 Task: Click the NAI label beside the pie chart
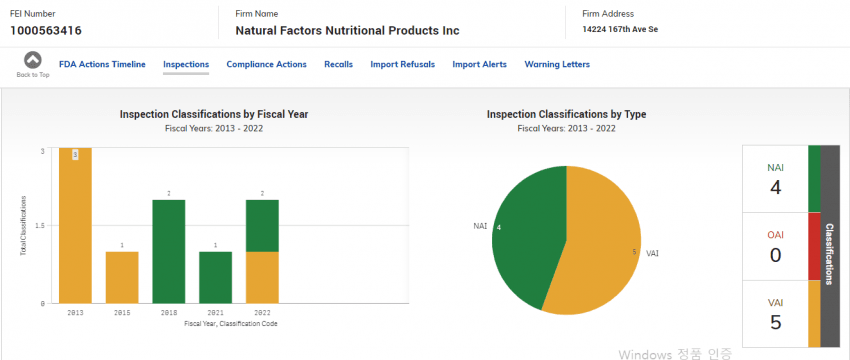click(x=480, y=226)
